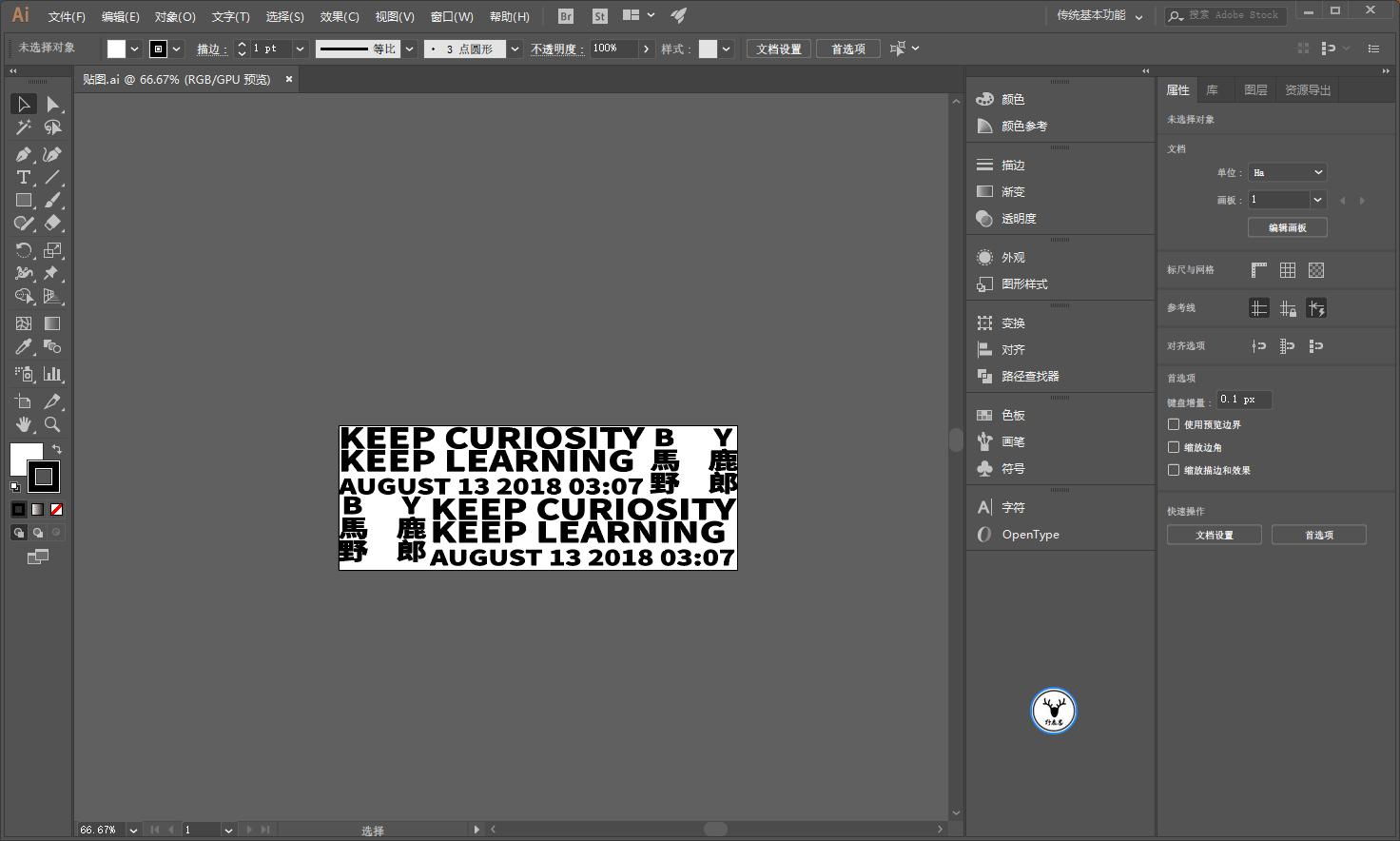Viewport: 1400px width, 841px height.
Task: Select the Symbol Sprayer tool
Action: pos(24,374)
